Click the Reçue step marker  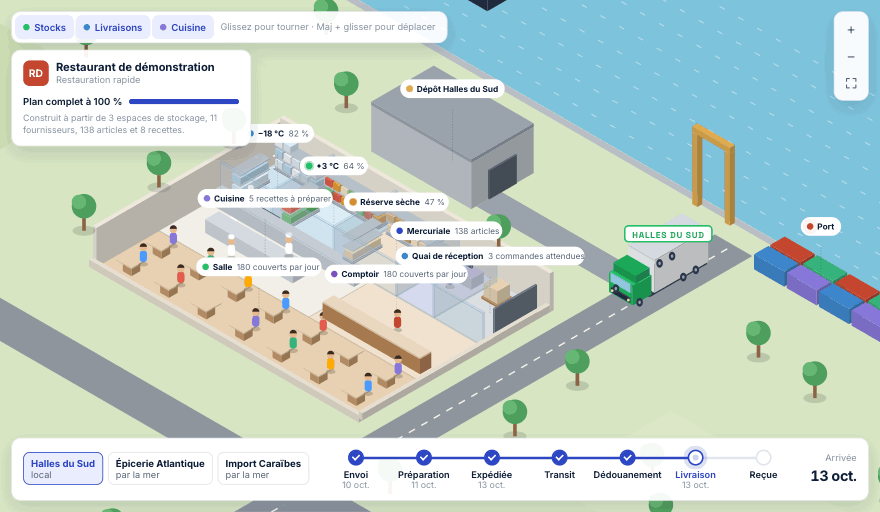tap(763, 458)
